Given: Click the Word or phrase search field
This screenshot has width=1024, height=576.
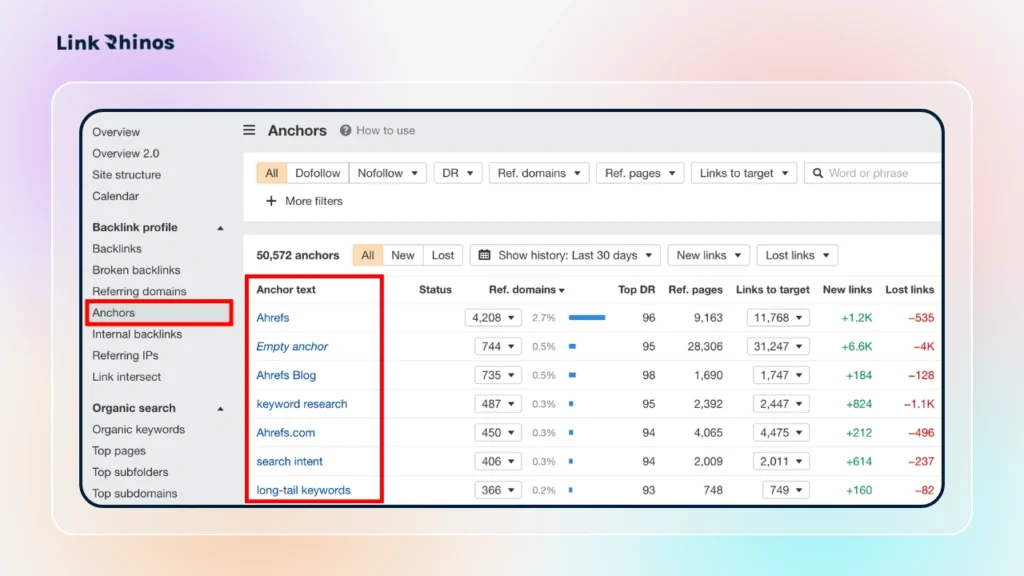Looking at the screenshot, I should [873, 173].
